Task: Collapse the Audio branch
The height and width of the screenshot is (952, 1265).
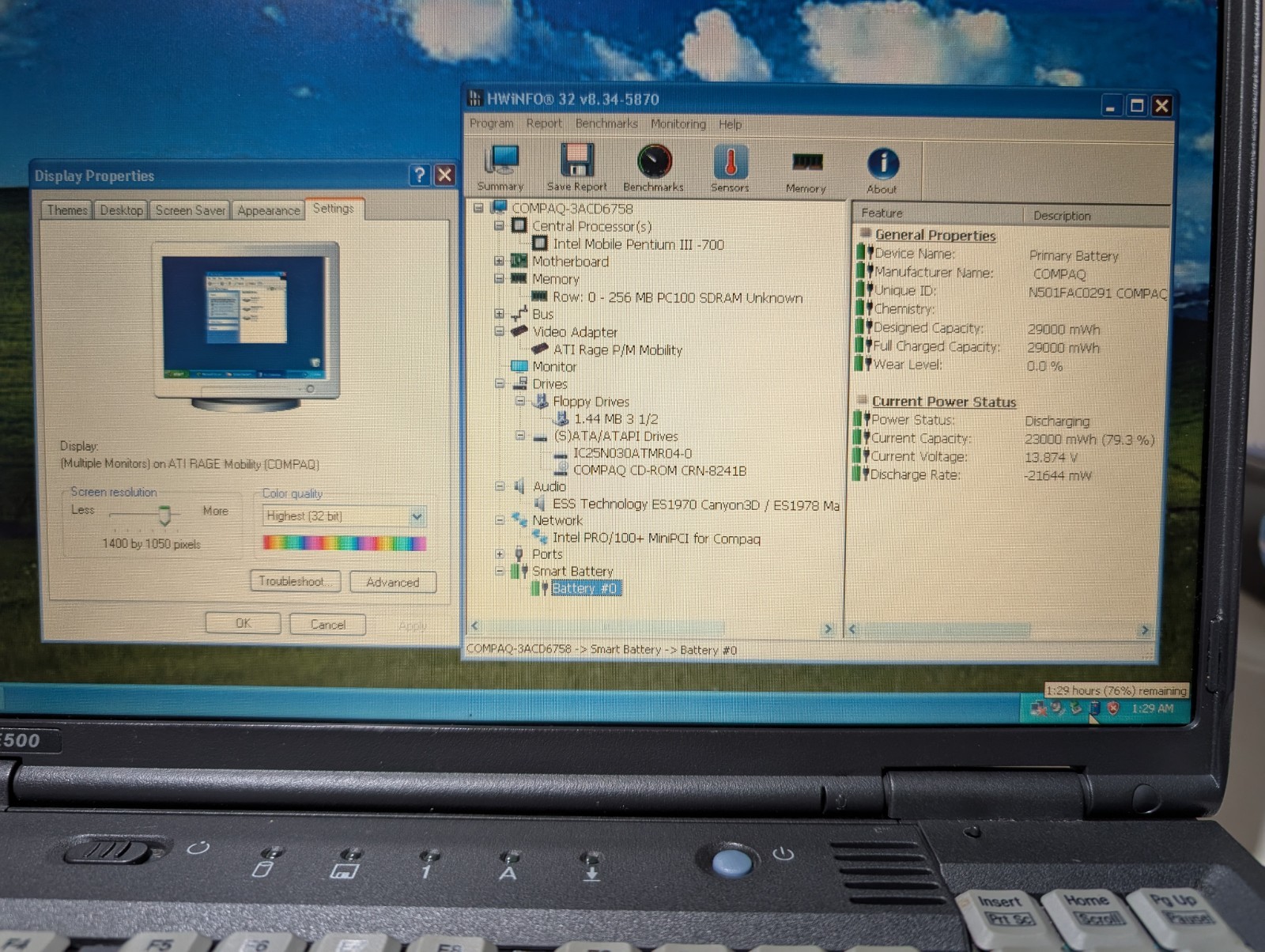Action: click(x=500, y=486)
